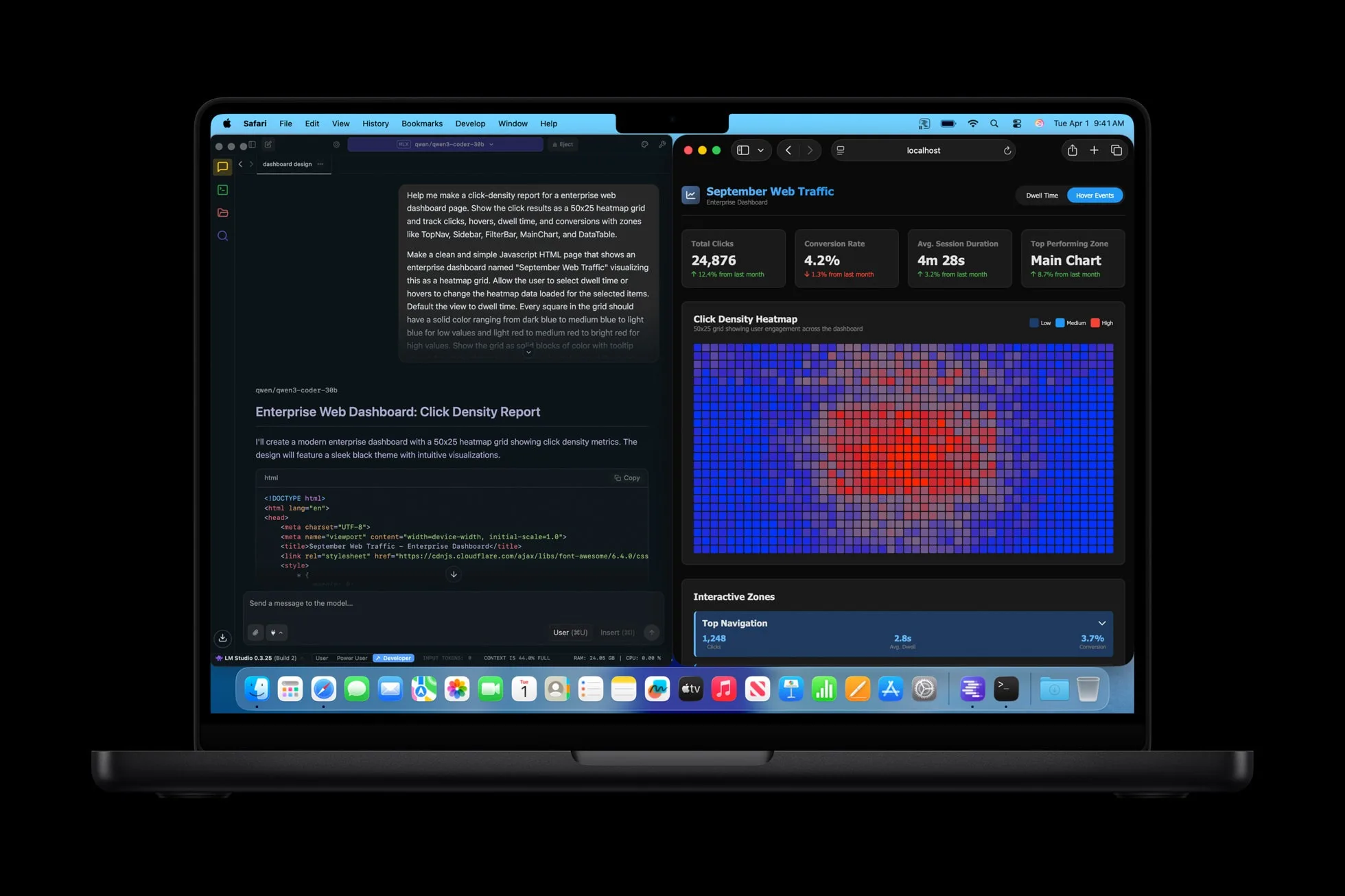Click the red High legend swatch on the heatmap
The height and width of the screenshot is (896, 1345).
[x=1096, y=322]
